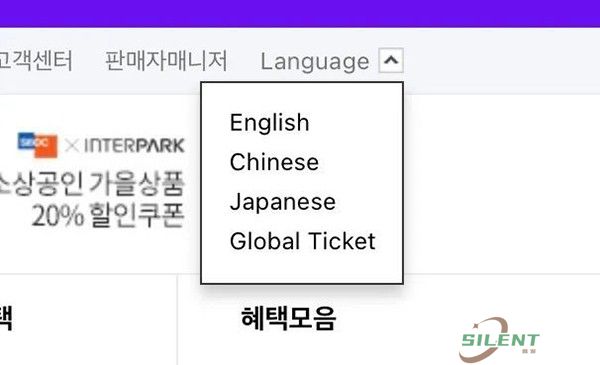The width and height of the screenshot is (600, 365).
Task: Click the Language label in the header
Action: pos(315,61)
